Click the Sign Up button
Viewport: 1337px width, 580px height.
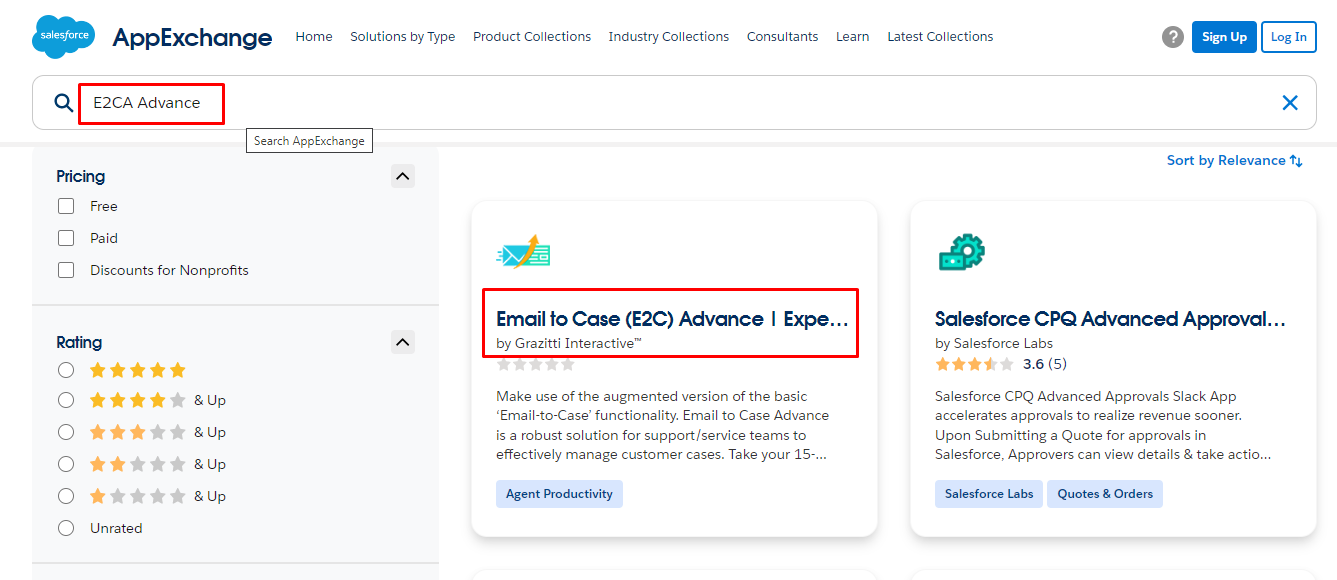[1224, 37]
